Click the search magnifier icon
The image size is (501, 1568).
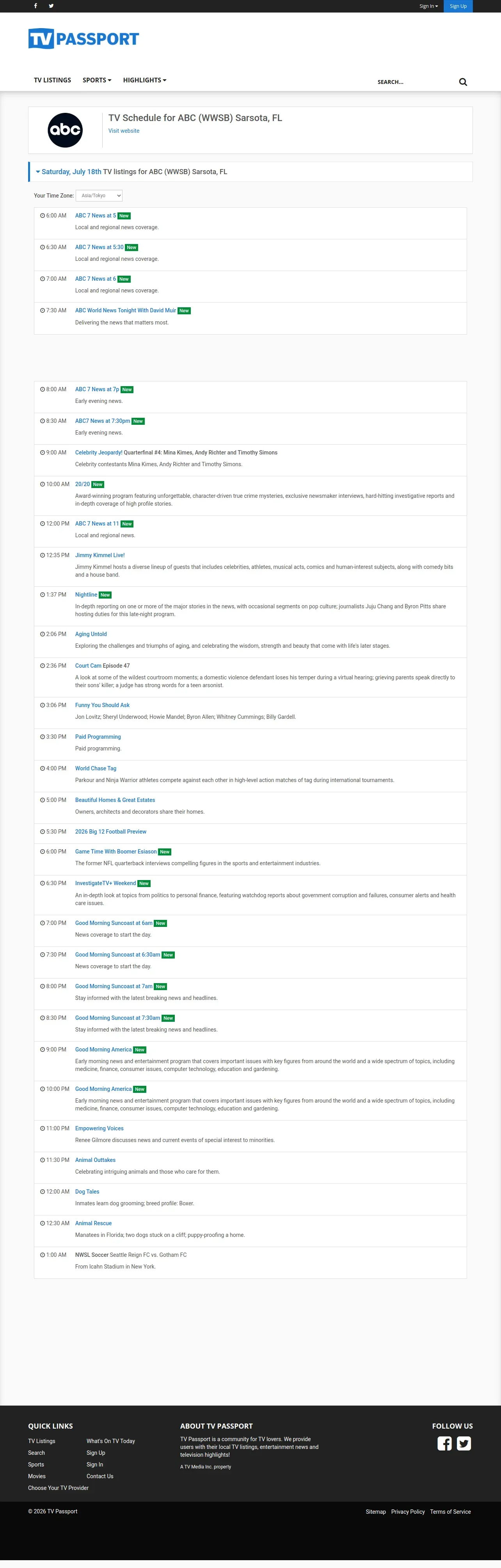tap(463, 82)
